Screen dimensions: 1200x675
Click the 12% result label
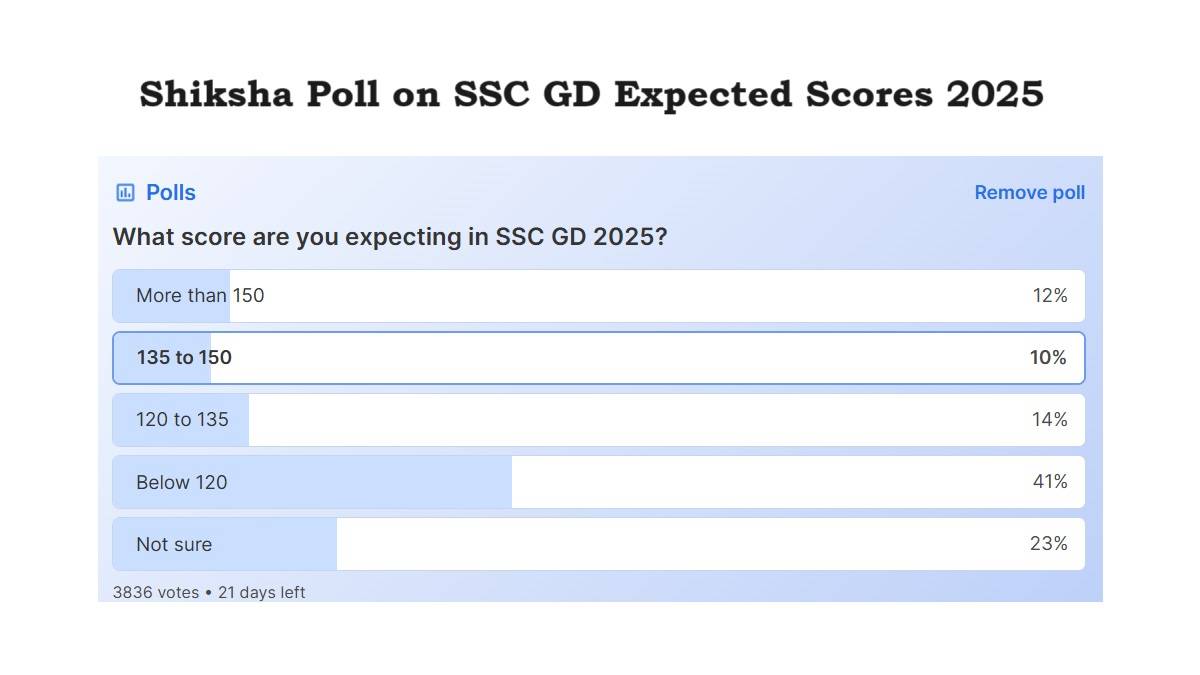[1050, 296]
